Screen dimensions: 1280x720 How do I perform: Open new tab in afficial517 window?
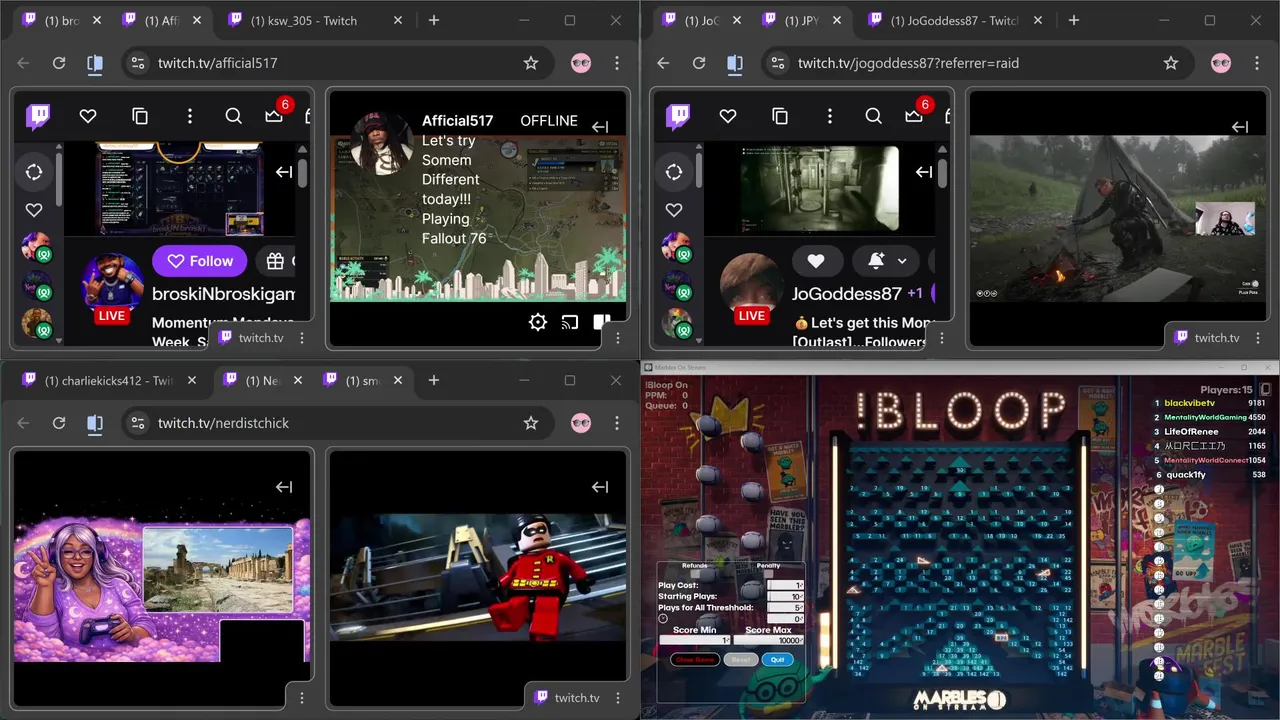pyautogui.click(x=433, y=20)
